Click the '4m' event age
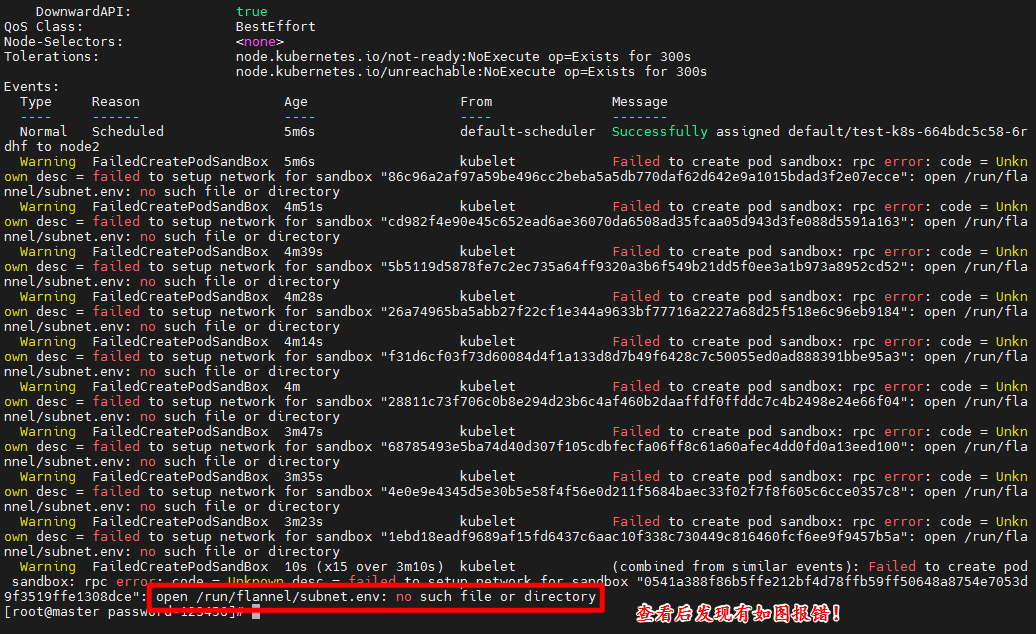This screenshot has height=634, width=1036. 292,386
